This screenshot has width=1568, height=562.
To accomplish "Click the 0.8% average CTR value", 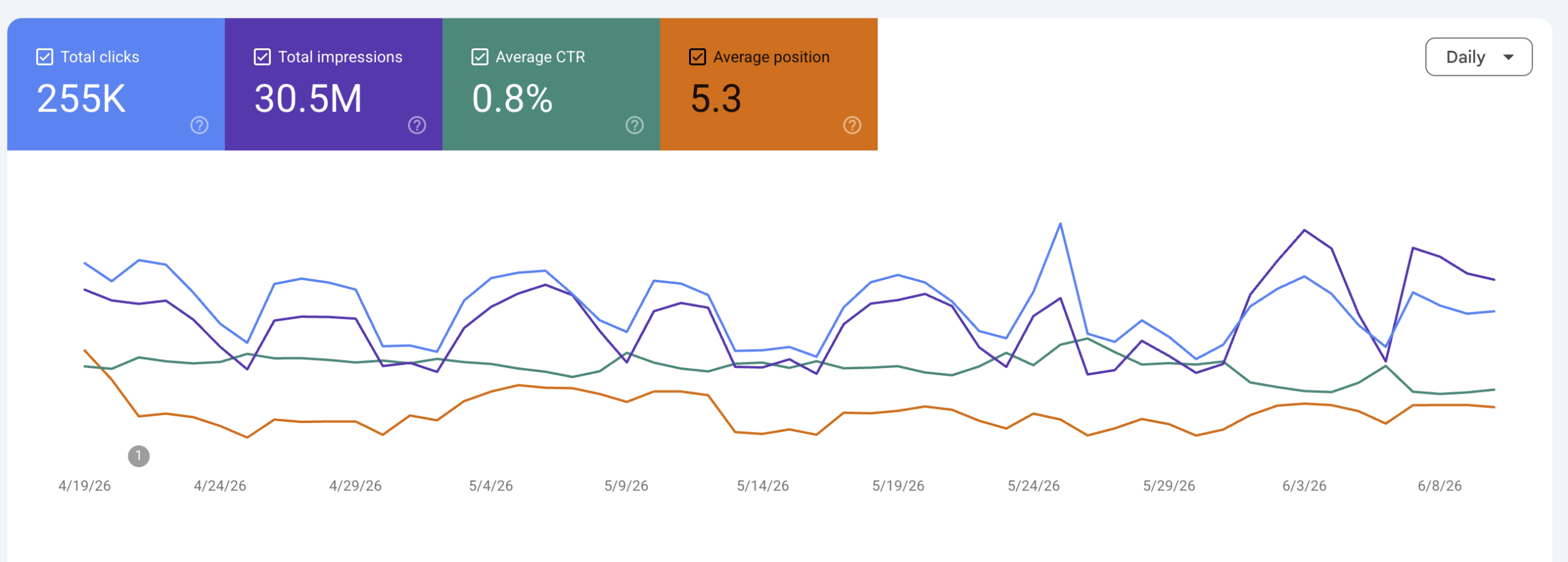I will [x=512, y=99].
